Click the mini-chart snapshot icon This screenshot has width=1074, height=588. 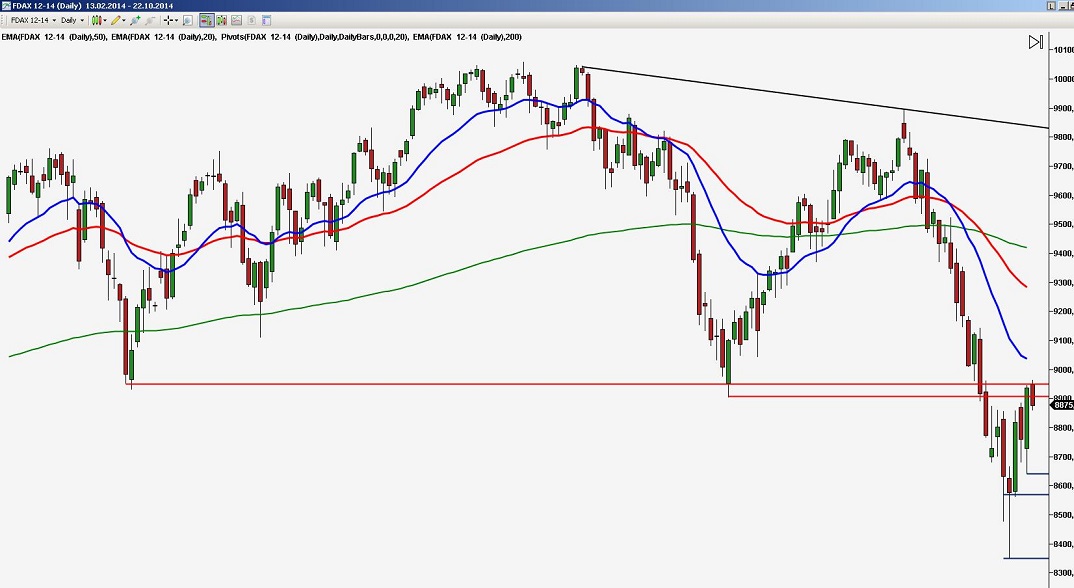(236, 19)
